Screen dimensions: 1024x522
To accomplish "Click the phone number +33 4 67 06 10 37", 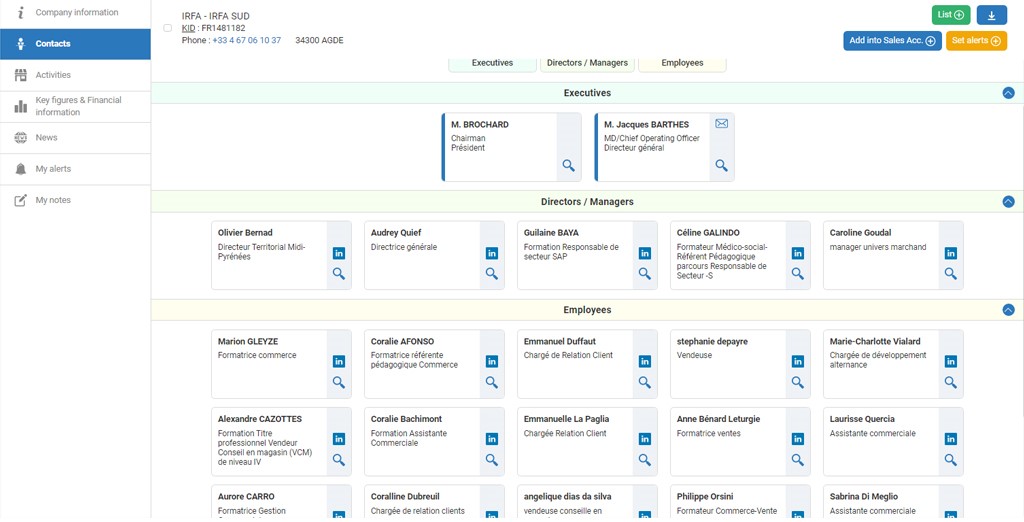I will click(246, 41).
